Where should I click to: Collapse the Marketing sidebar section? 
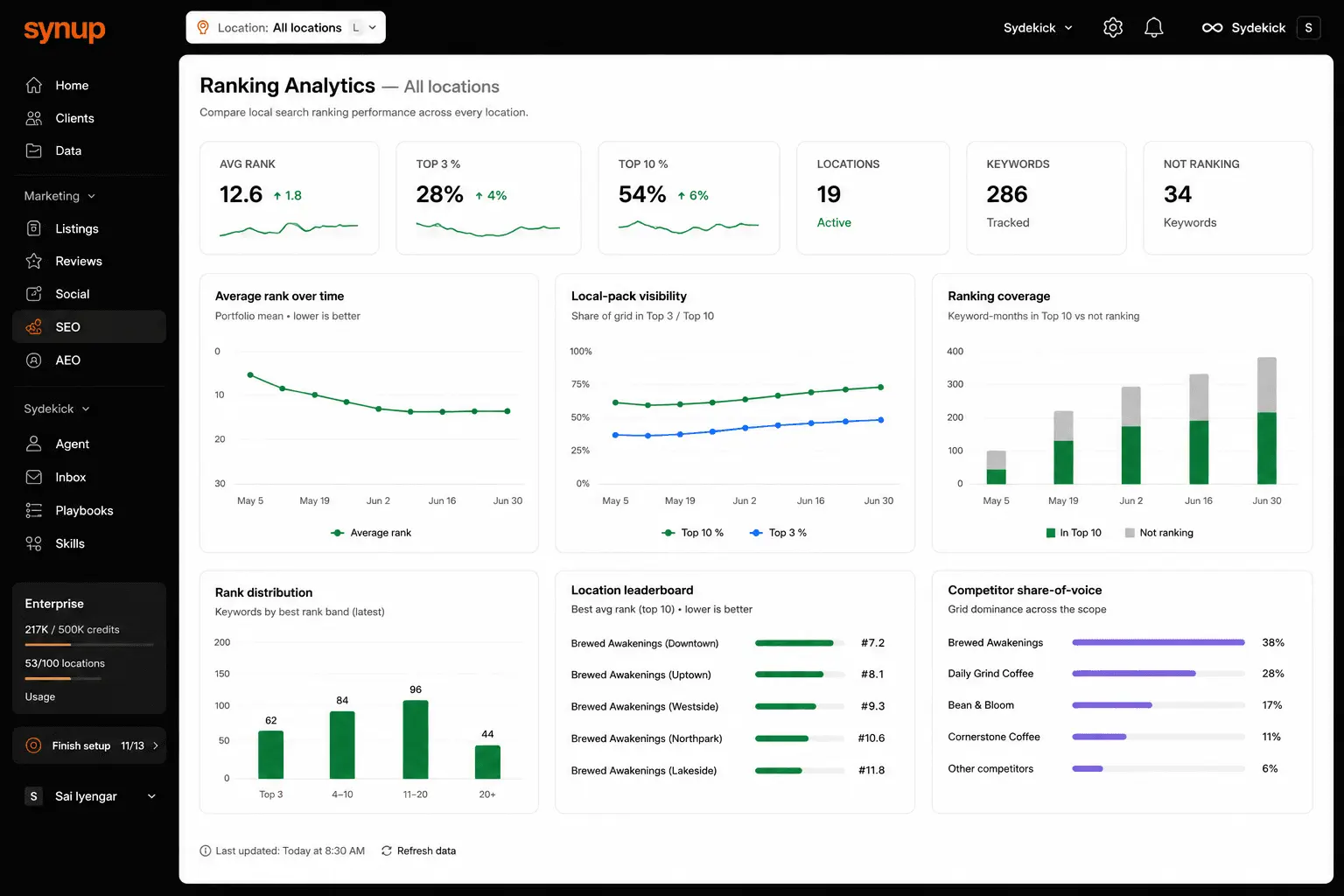59,196
